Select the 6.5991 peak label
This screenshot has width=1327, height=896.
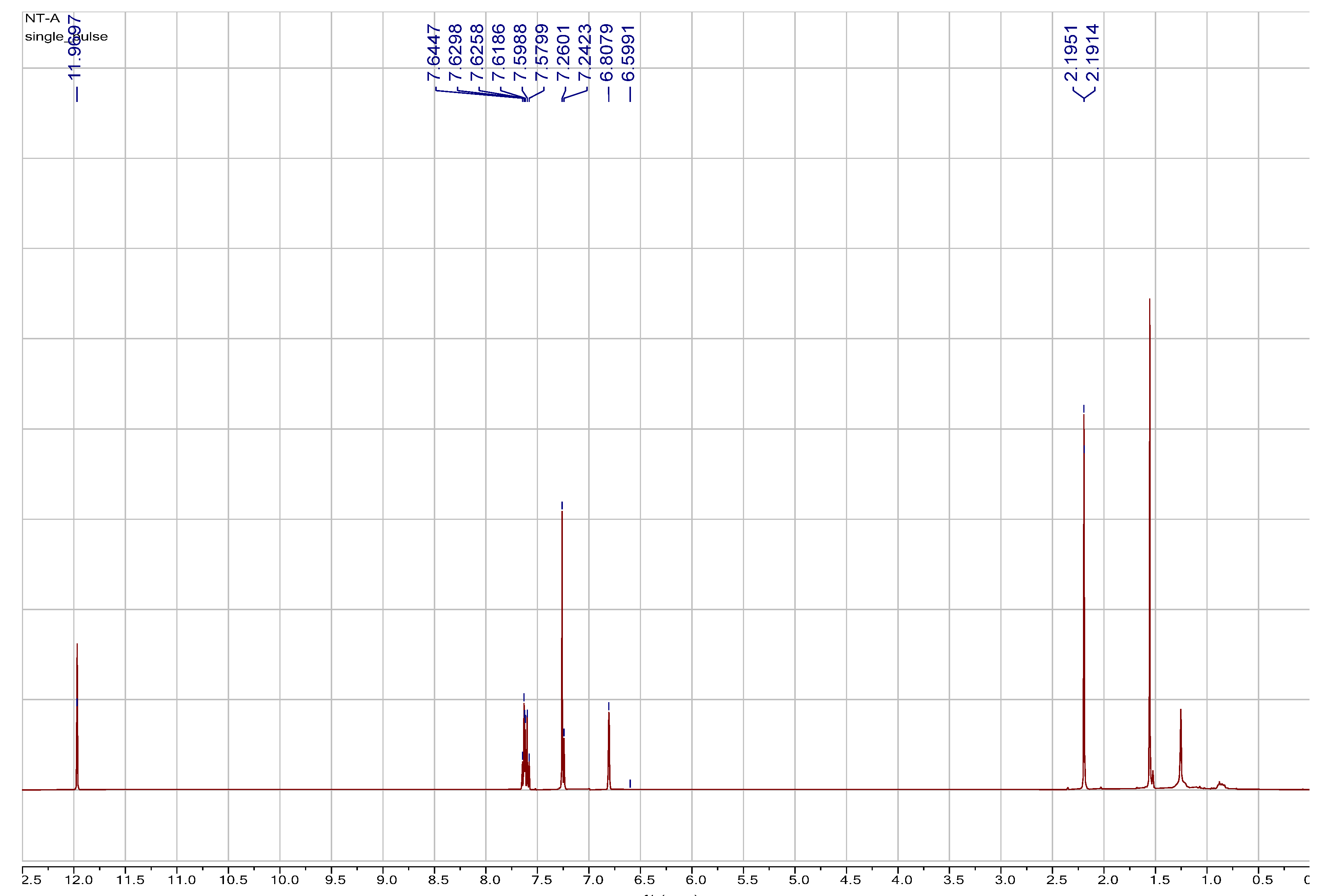point(629,52)
